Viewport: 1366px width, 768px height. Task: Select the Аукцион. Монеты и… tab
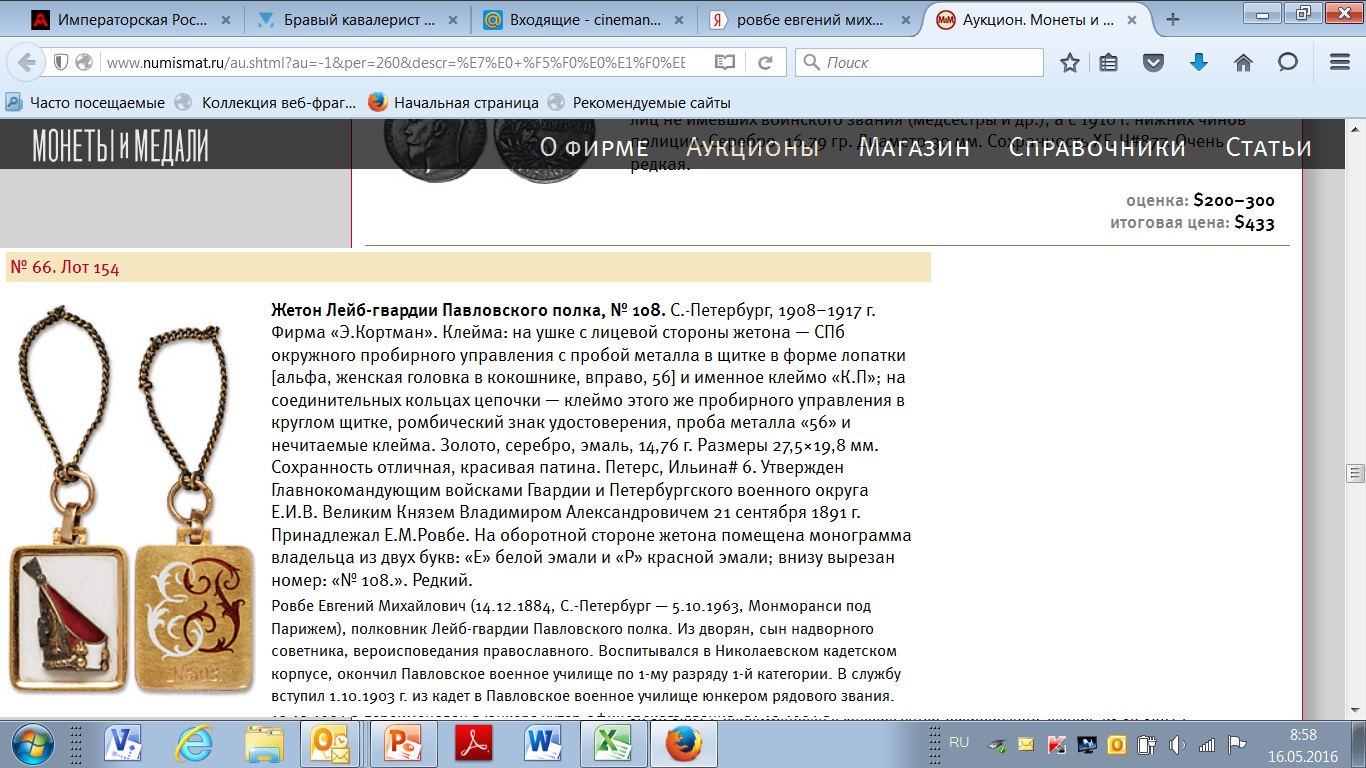click(1035, 19)
